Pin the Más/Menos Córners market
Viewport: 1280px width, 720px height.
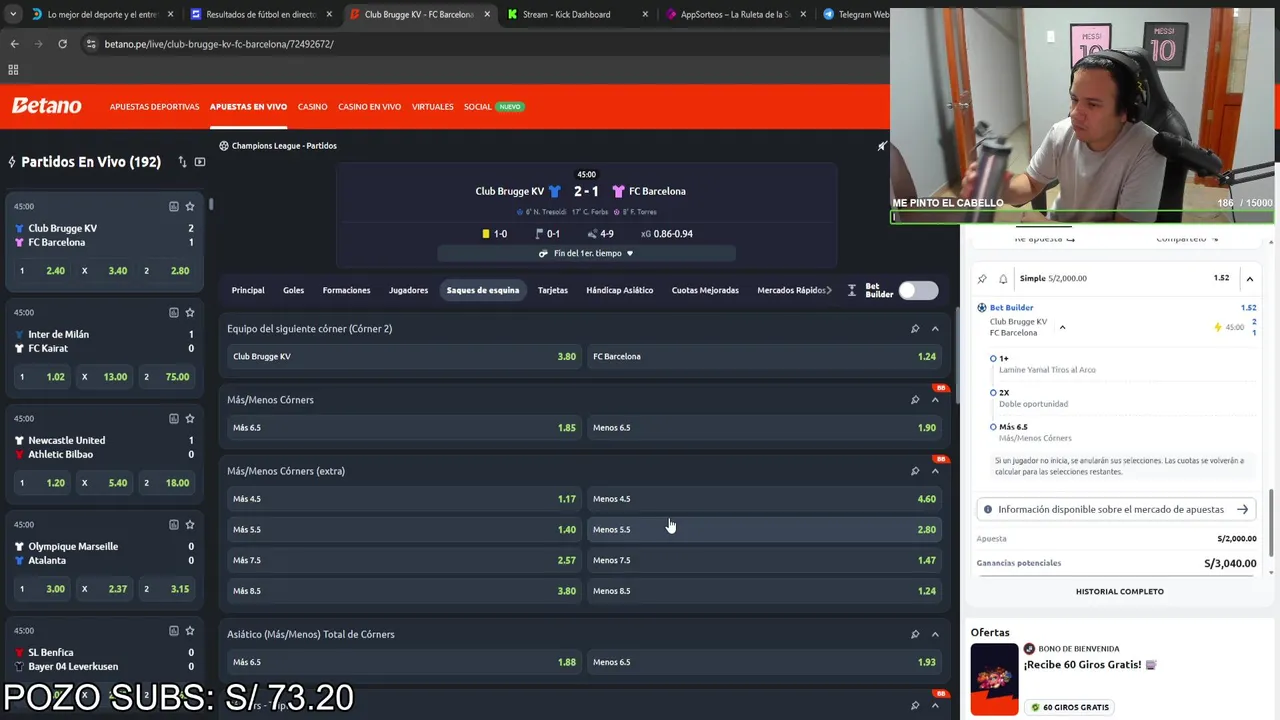pyautogui.click(x=915, y=400)
